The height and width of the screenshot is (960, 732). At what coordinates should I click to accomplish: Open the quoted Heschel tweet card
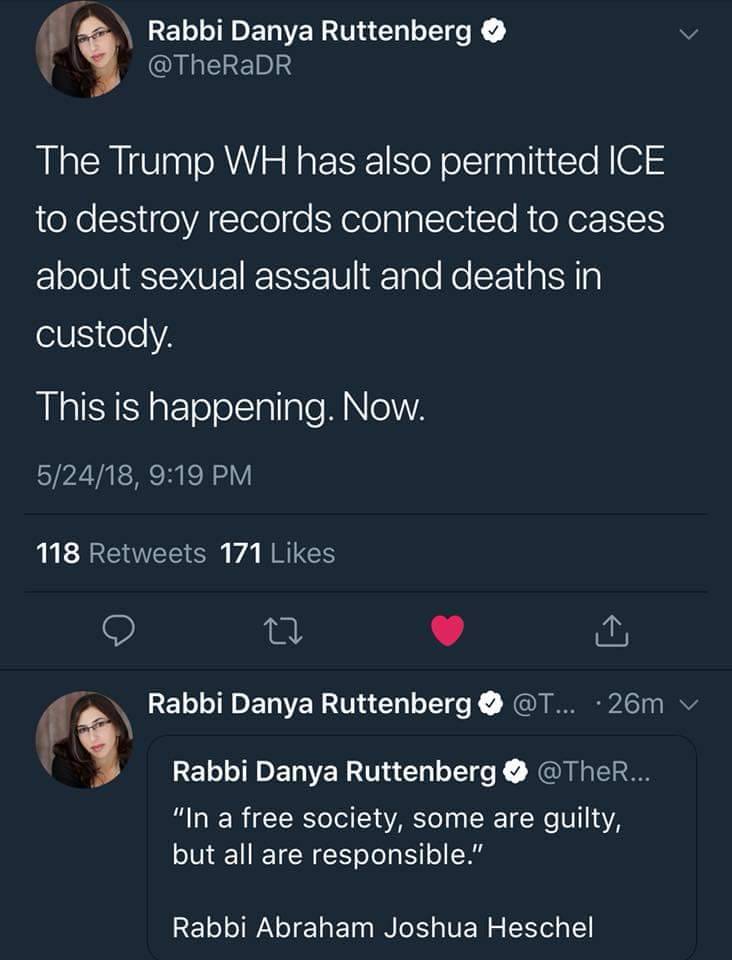tap(421, 850)
